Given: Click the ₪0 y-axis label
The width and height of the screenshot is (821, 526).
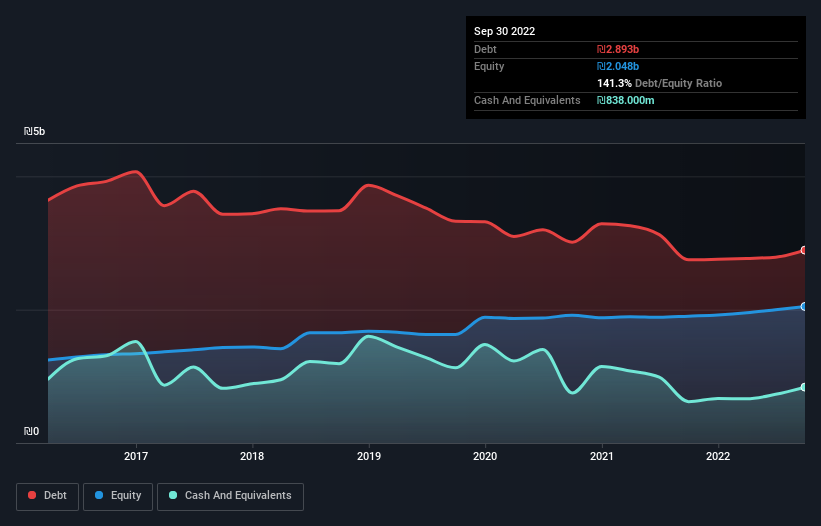Looking at the screenshot, I should click(x=31, y=431).
